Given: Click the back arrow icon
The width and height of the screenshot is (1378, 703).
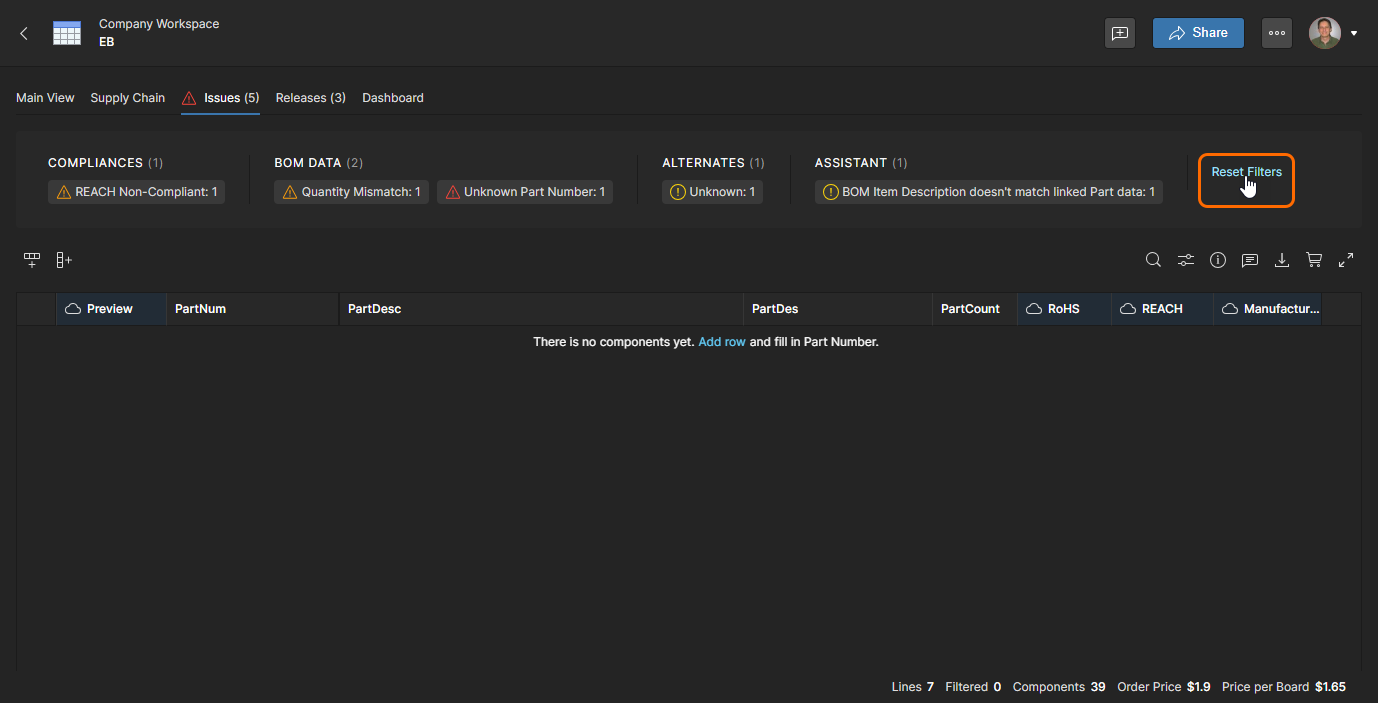Looking at the screenshot, I should coord(24,33).
